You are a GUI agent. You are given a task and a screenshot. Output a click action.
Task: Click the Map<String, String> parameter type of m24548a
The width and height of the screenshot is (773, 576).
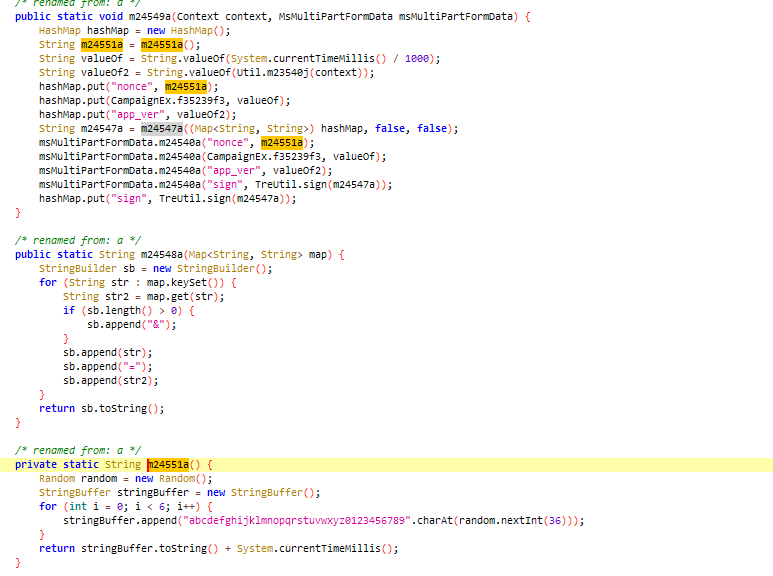pyautogui.click(x=246, y=254)
